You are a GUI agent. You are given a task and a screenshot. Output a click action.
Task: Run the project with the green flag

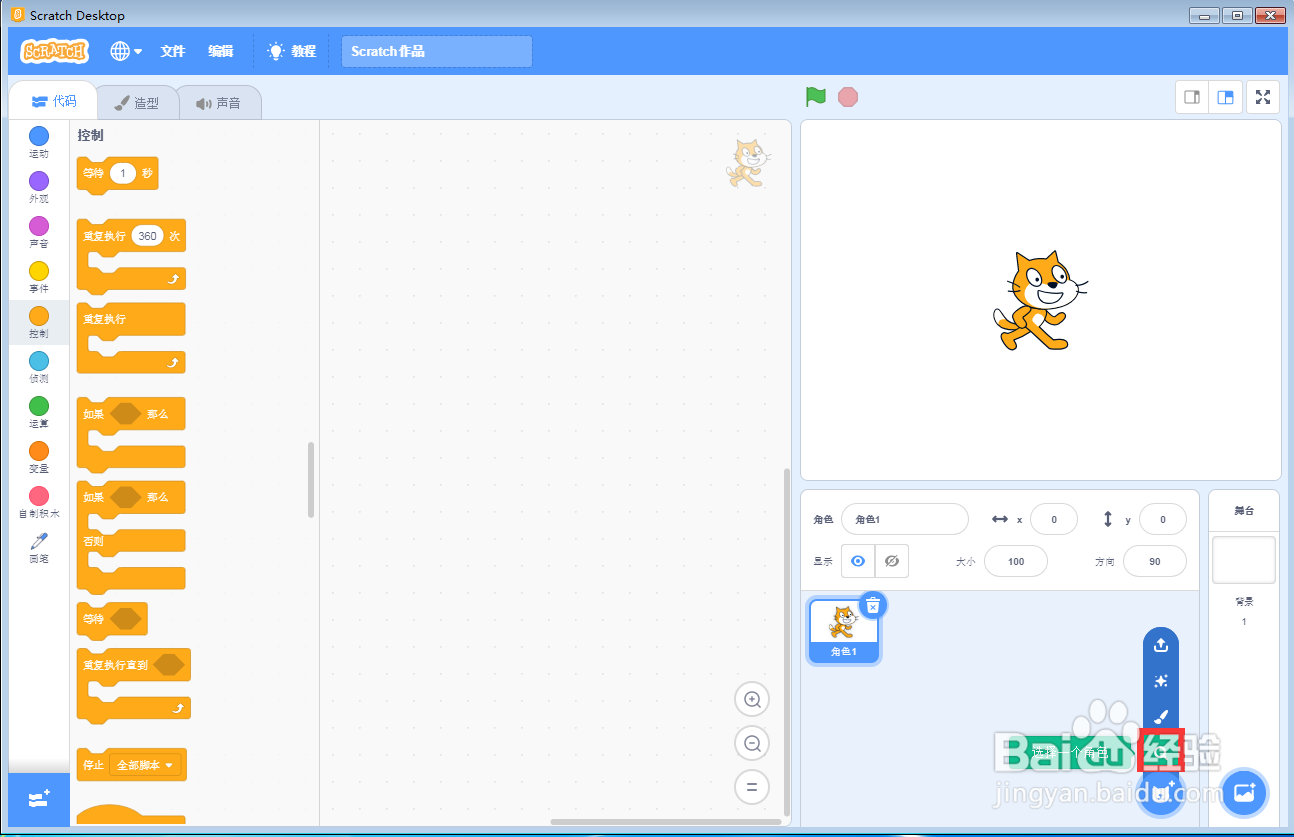click(x=814, y=96)
